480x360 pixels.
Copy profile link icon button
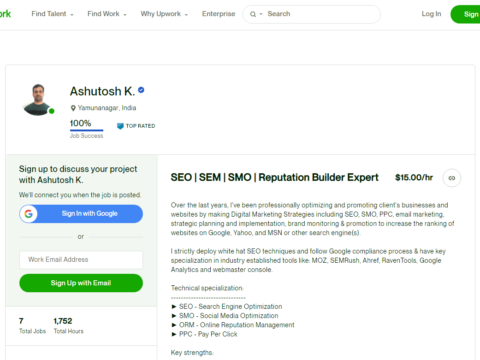tap(452, 178)
